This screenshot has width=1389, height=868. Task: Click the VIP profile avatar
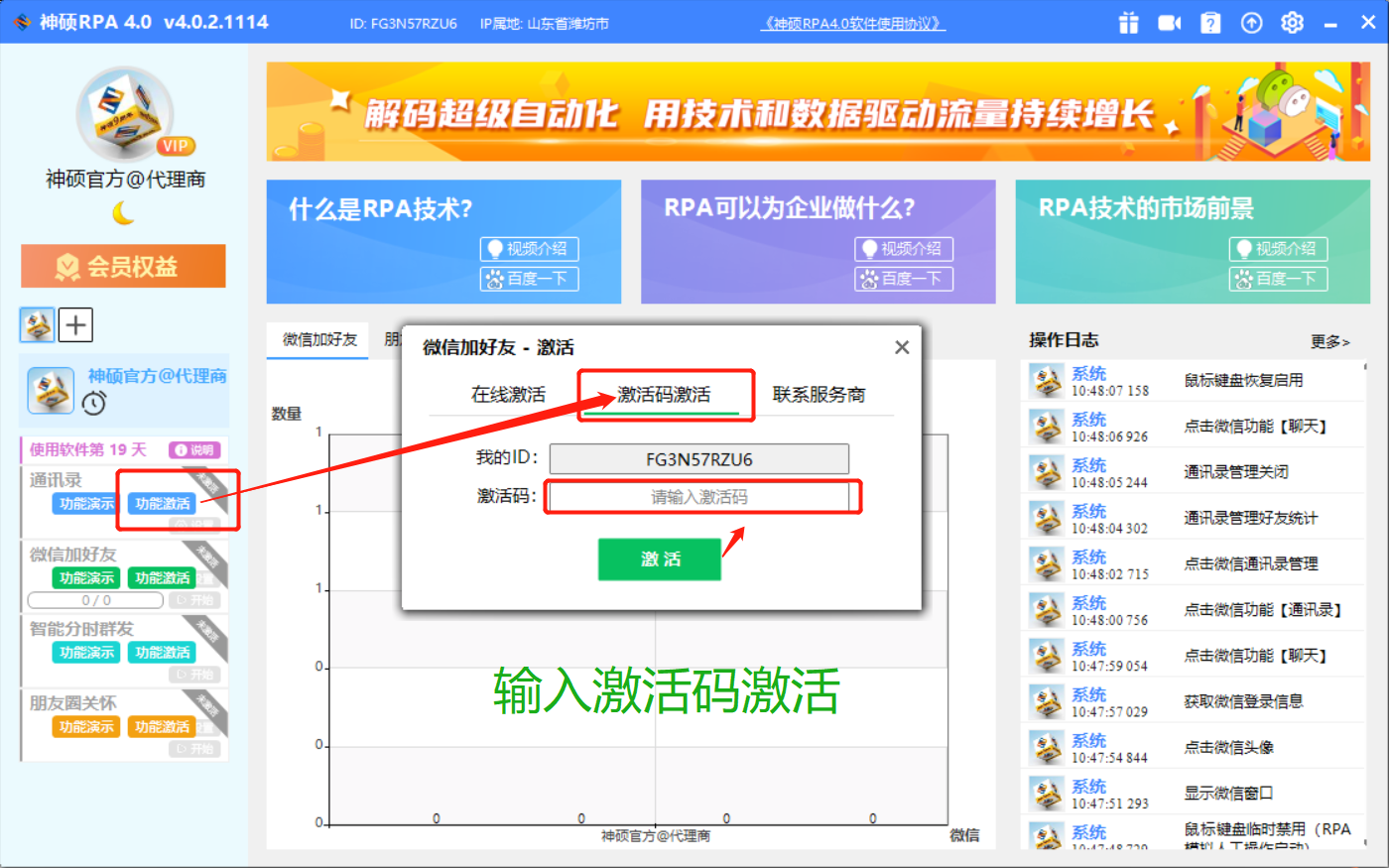(x=126, y=113)
